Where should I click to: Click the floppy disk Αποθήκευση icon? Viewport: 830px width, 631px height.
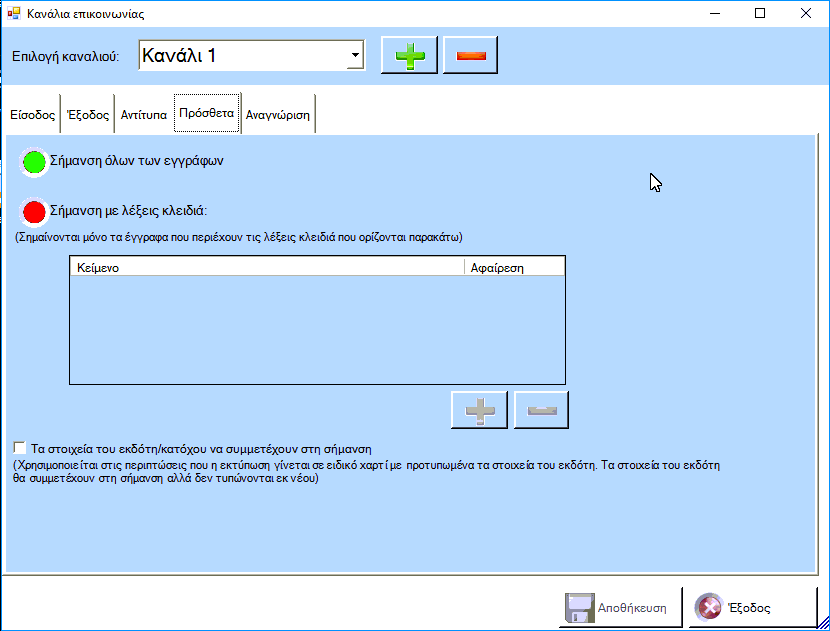click(x=580, y=607)
